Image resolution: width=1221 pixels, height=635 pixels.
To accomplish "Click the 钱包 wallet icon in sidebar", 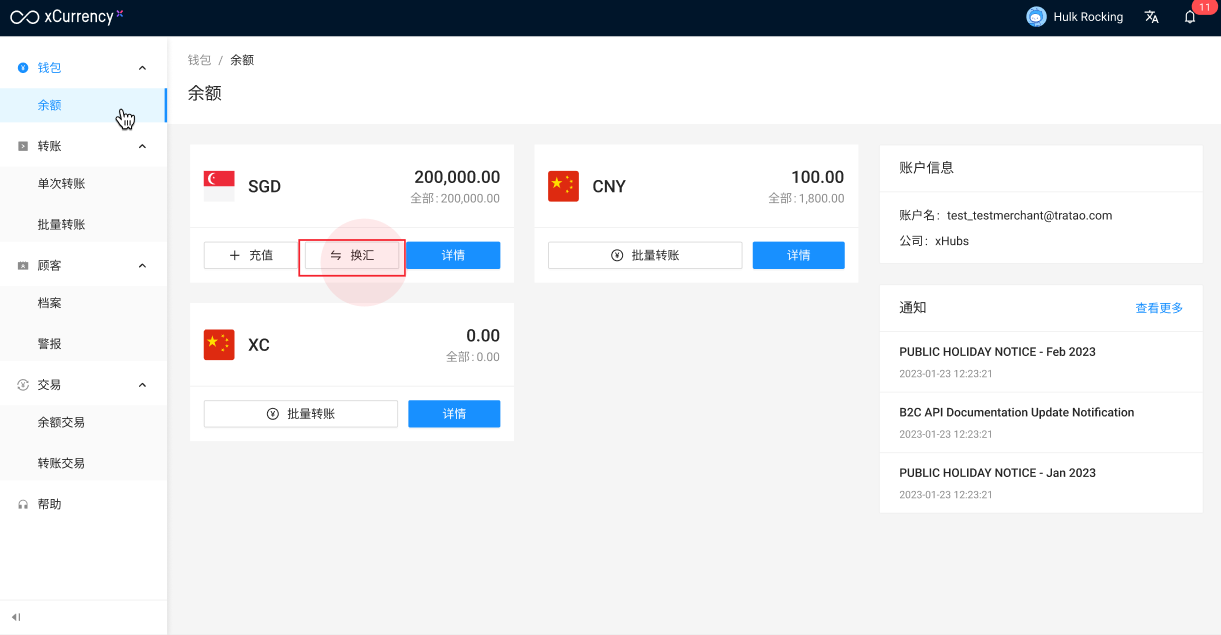I will [x=23, y=68].
